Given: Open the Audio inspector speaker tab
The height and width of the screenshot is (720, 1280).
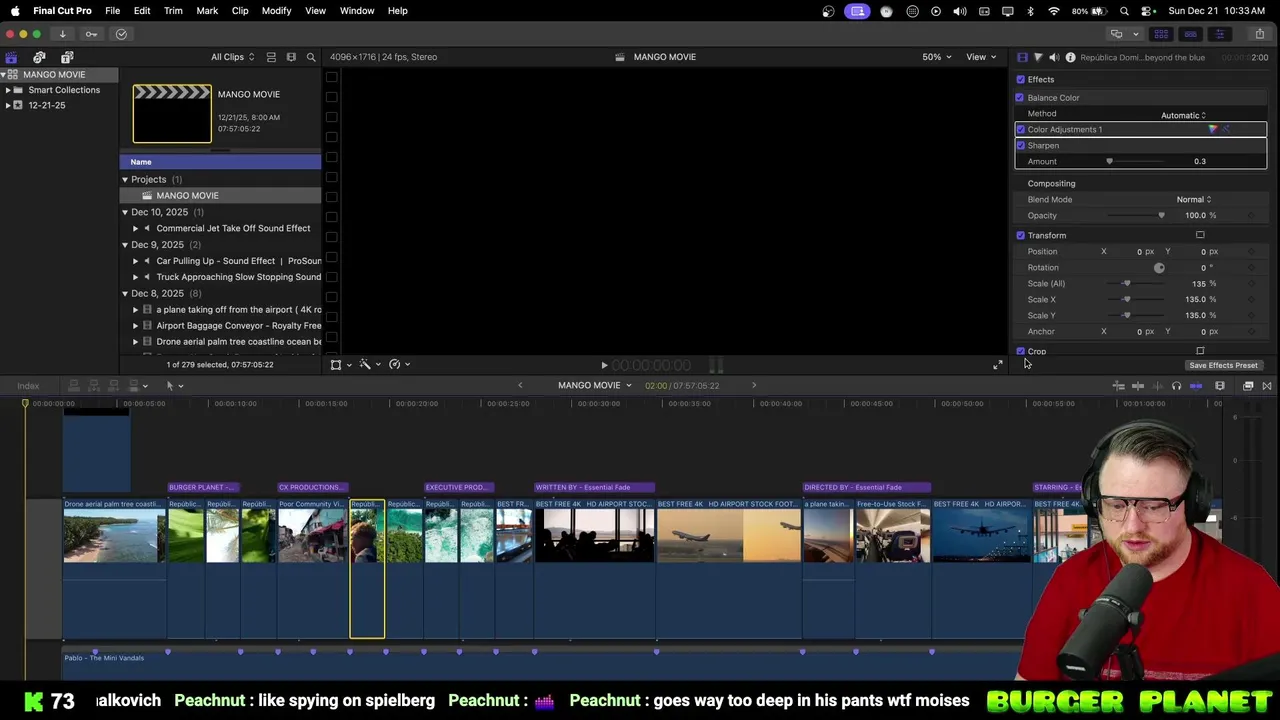Looking at the screenshot, I should coord(1054,57).
